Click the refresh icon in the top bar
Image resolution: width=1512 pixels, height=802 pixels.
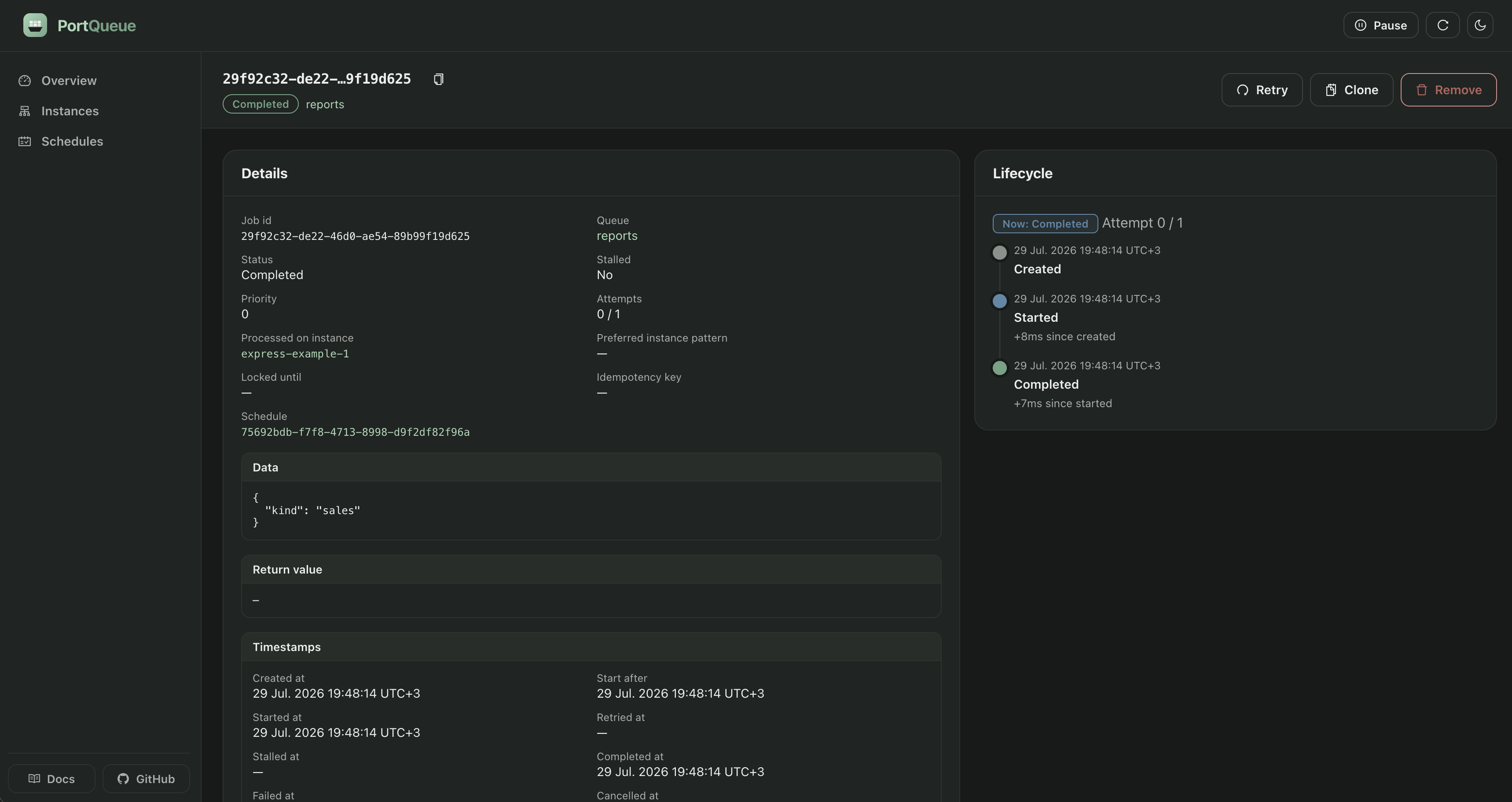point(1443,25)
